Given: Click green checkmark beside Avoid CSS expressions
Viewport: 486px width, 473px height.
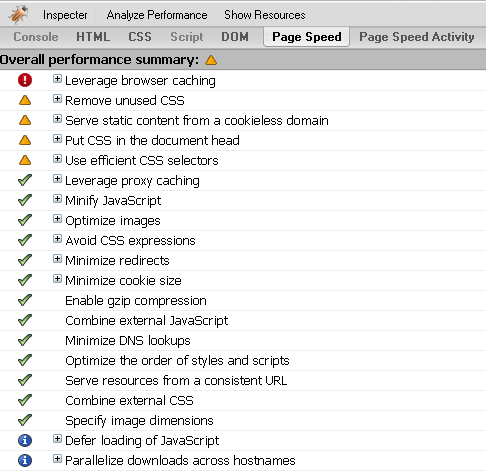Looking at the screenshot, I should tap(25, 240).
